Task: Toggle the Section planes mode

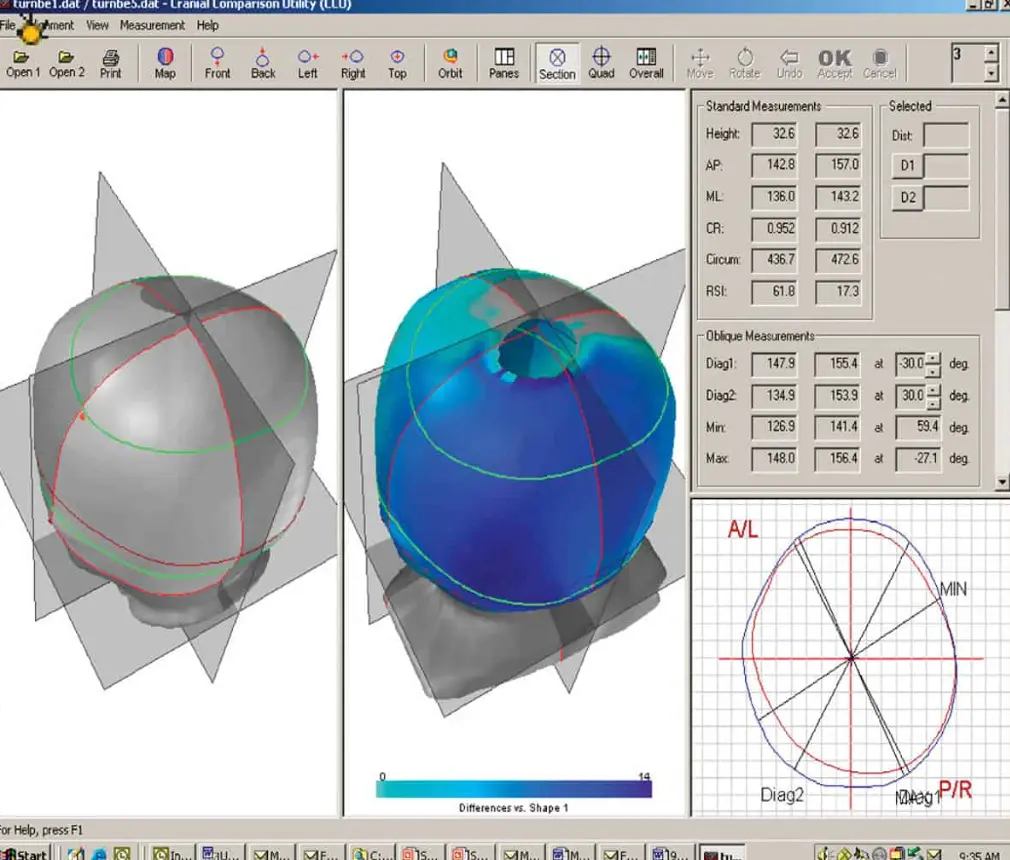Action: [x=557, y=62]
